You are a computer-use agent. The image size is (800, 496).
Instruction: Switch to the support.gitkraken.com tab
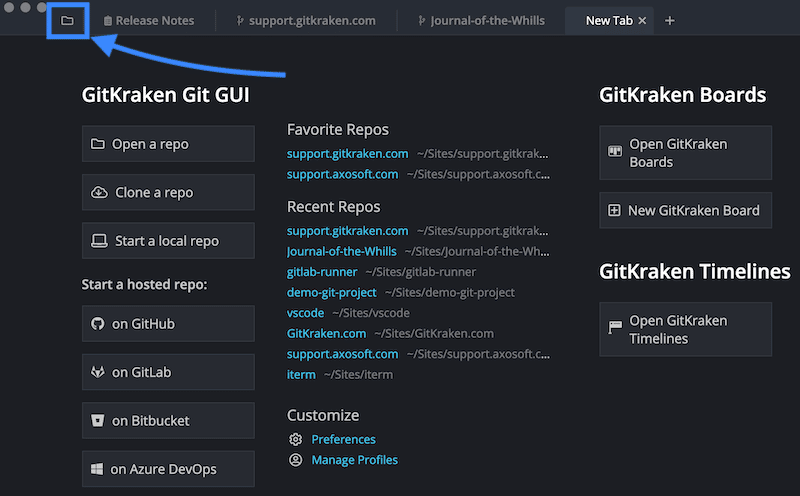pos(305,20)
